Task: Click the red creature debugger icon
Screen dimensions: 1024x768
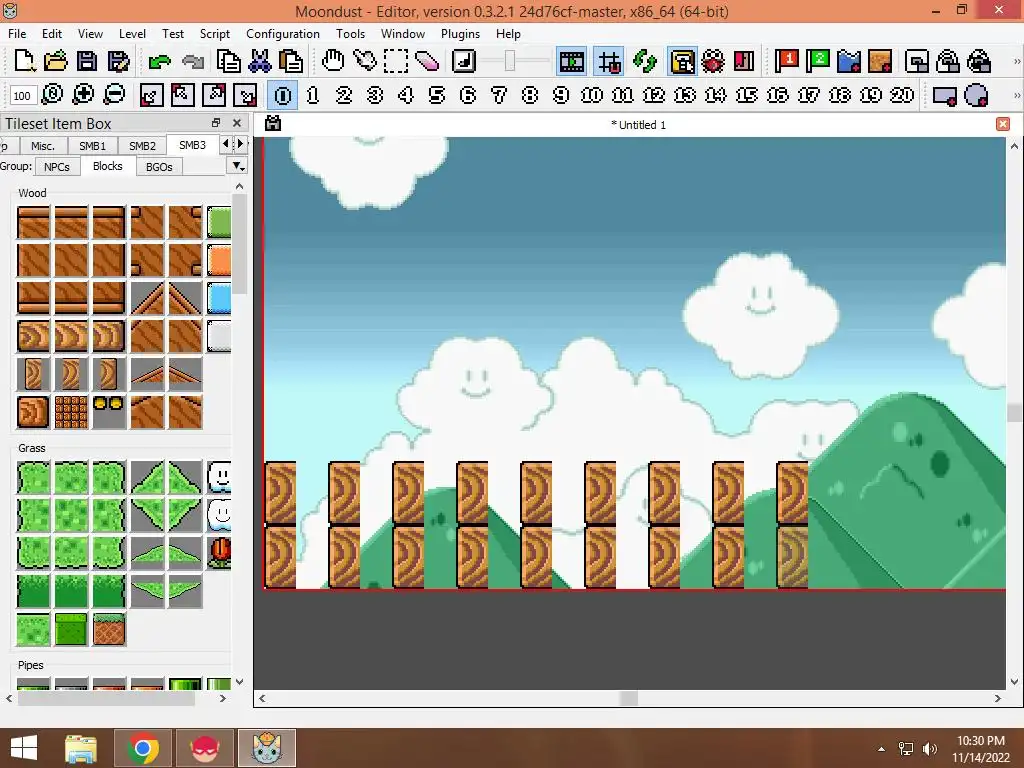Action: 713,61
